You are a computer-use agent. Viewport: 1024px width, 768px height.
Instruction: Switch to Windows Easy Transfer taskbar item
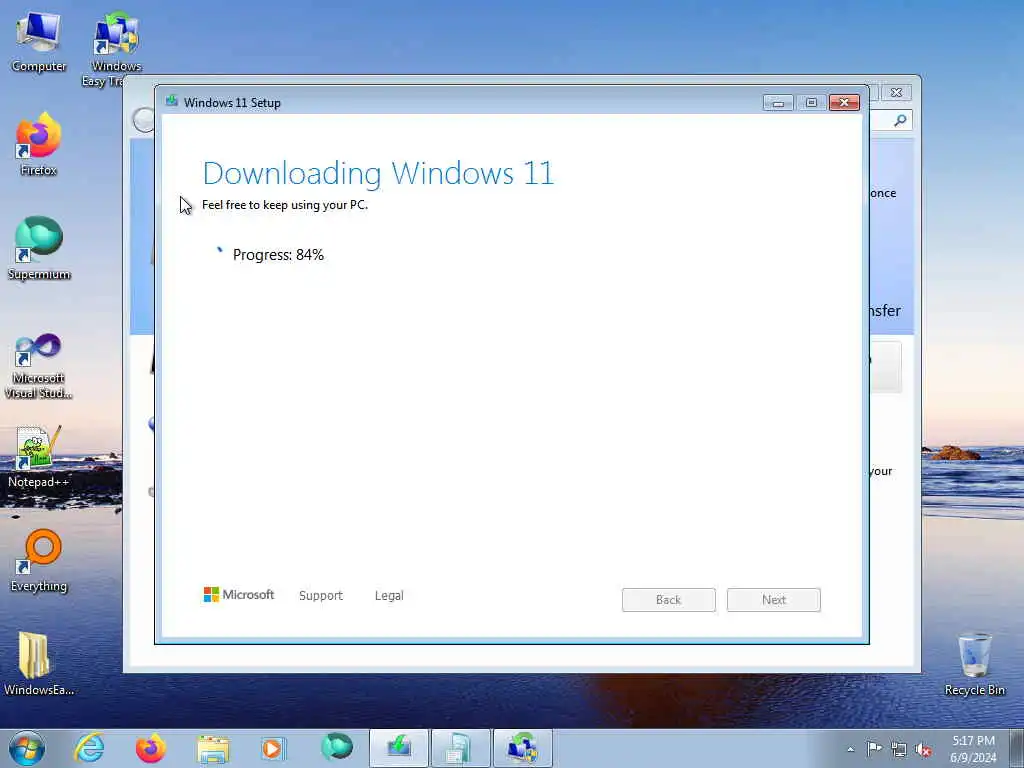coord(522,748)
